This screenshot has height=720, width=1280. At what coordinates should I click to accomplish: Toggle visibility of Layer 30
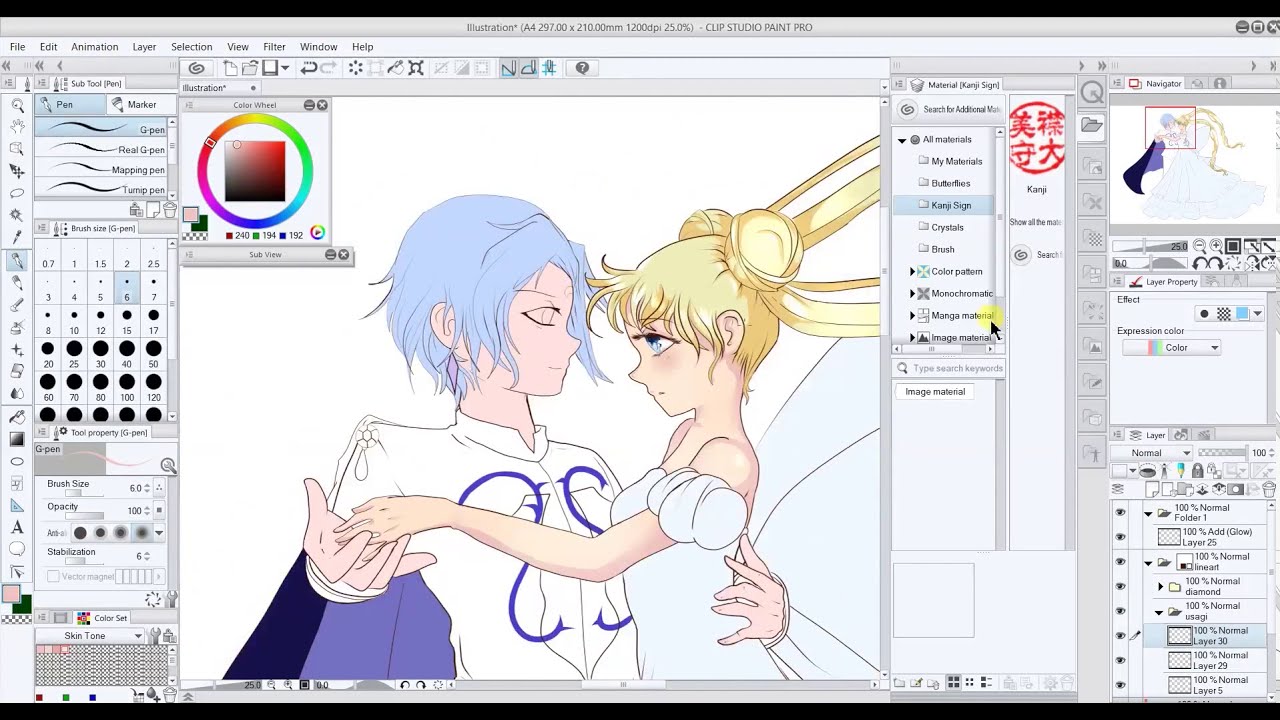[1120, 636]
